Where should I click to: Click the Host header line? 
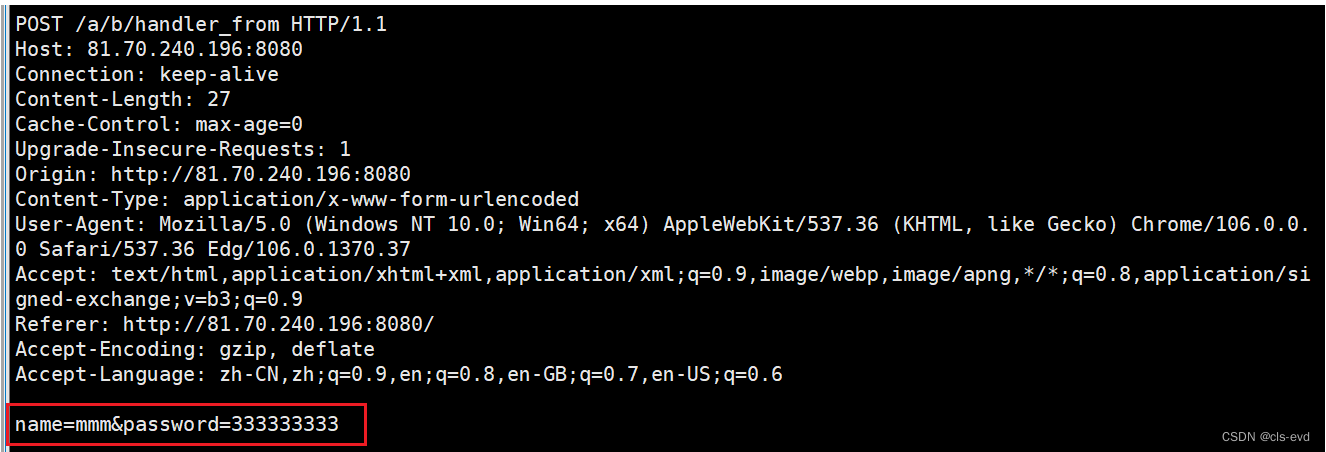(158, 49)
